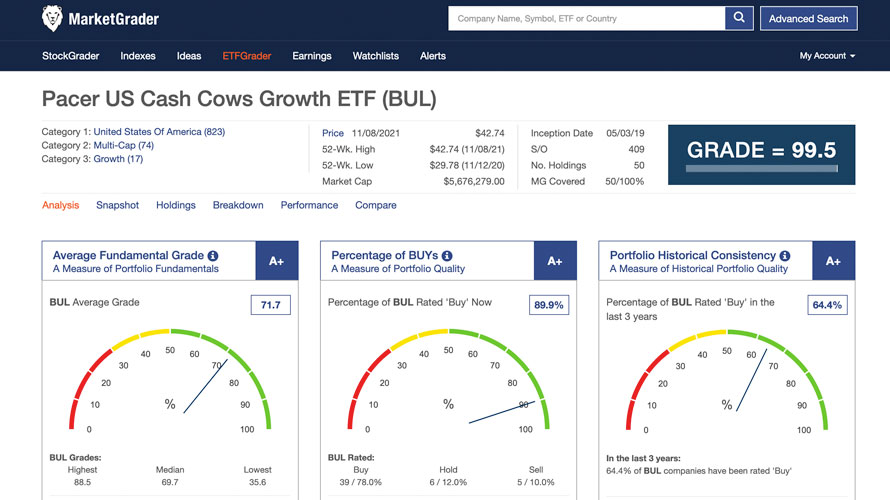890x500 pixels.
Task: Click the 89.9% buy percentage value
Action: pyautogui.click(x=548, y=305)
